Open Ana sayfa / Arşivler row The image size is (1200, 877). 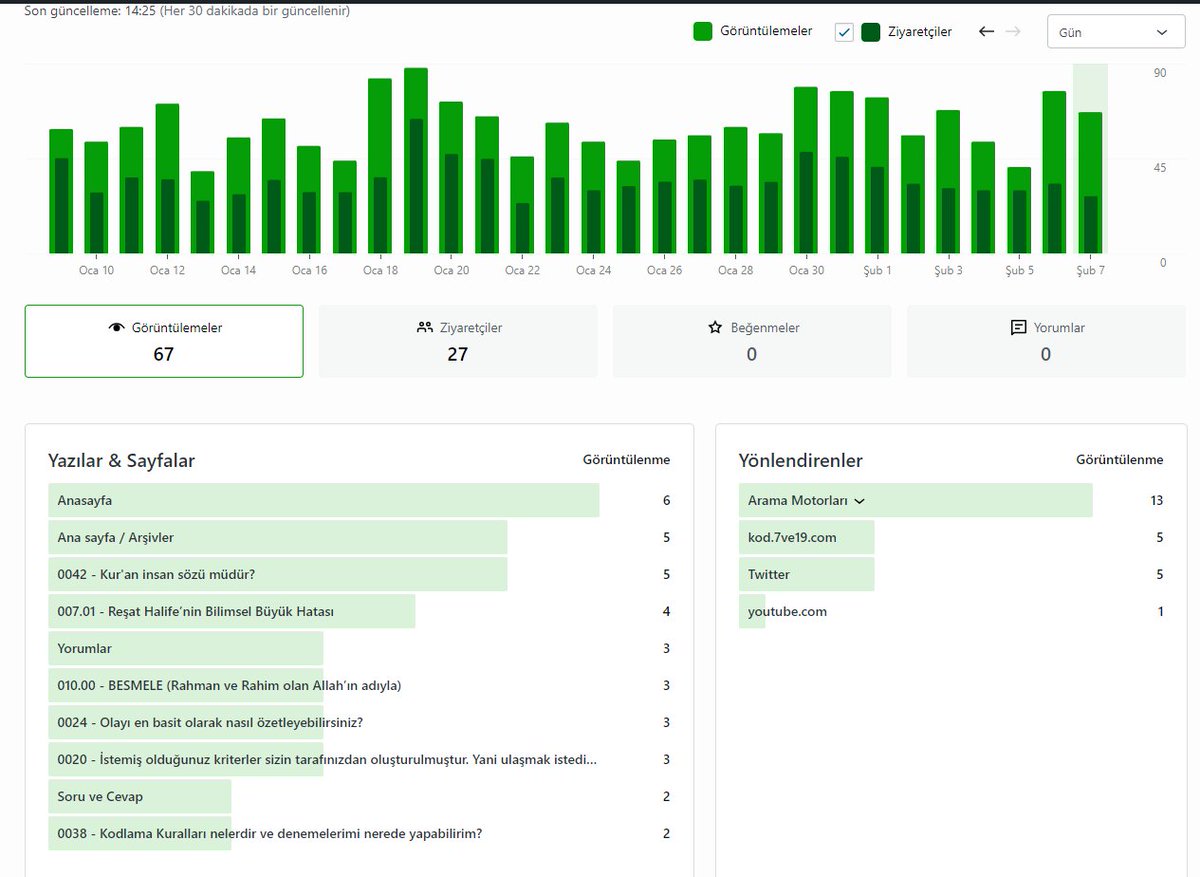tap(359, 538)
